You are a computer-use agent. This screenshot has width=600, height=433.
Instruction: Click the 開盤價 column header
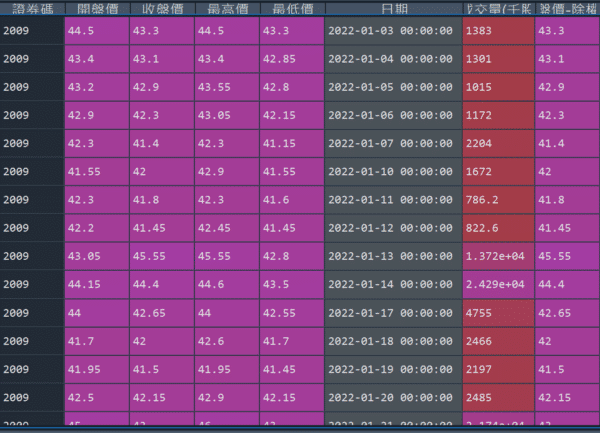pyautogui.click(x=96, y=9)
